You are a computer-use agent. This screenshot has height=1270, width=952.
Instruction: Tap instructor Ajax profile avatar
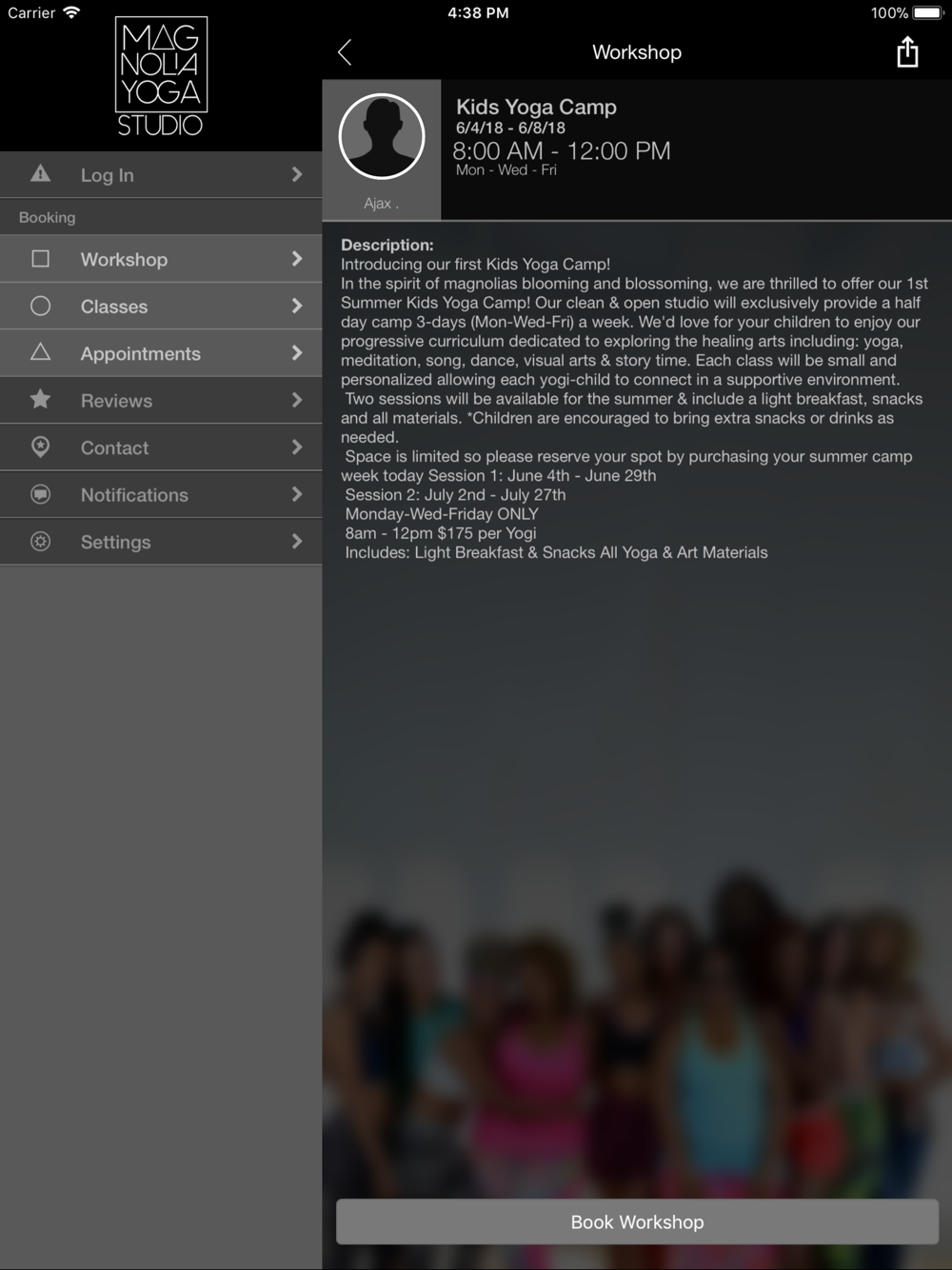tap(382, 136)
